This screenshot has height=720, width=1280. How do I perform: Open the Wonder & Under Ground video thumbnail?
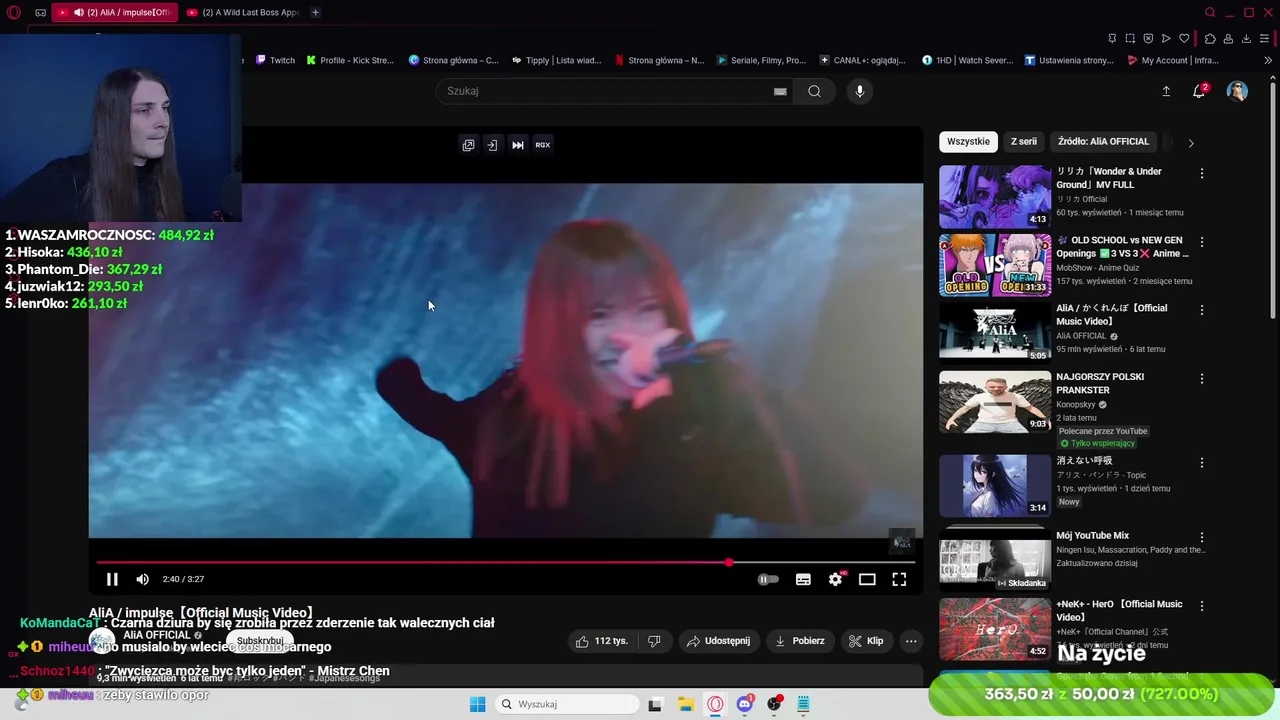(x=995, y=197)
